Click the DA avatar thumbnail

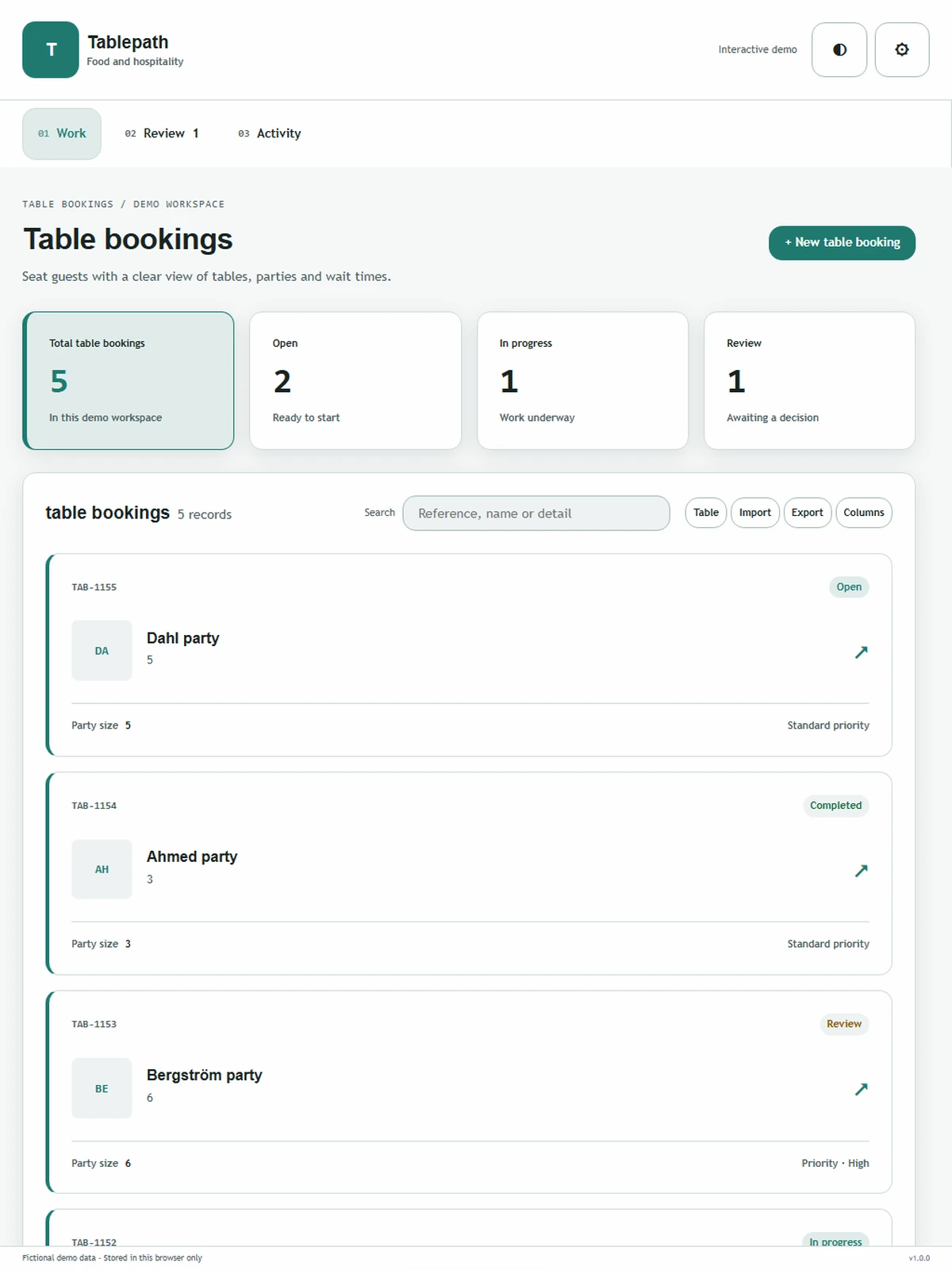(102, 651)
